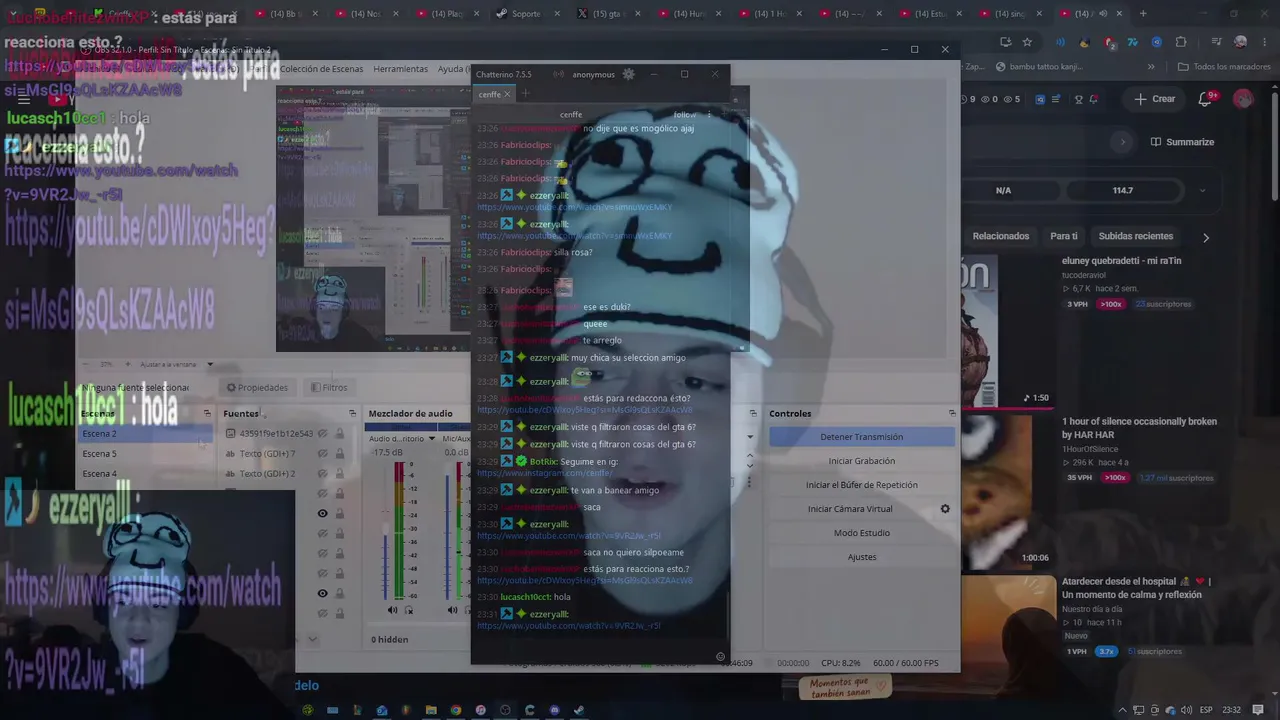
Task: Select the Relacionados filter chip
Action: point(1001,237)
